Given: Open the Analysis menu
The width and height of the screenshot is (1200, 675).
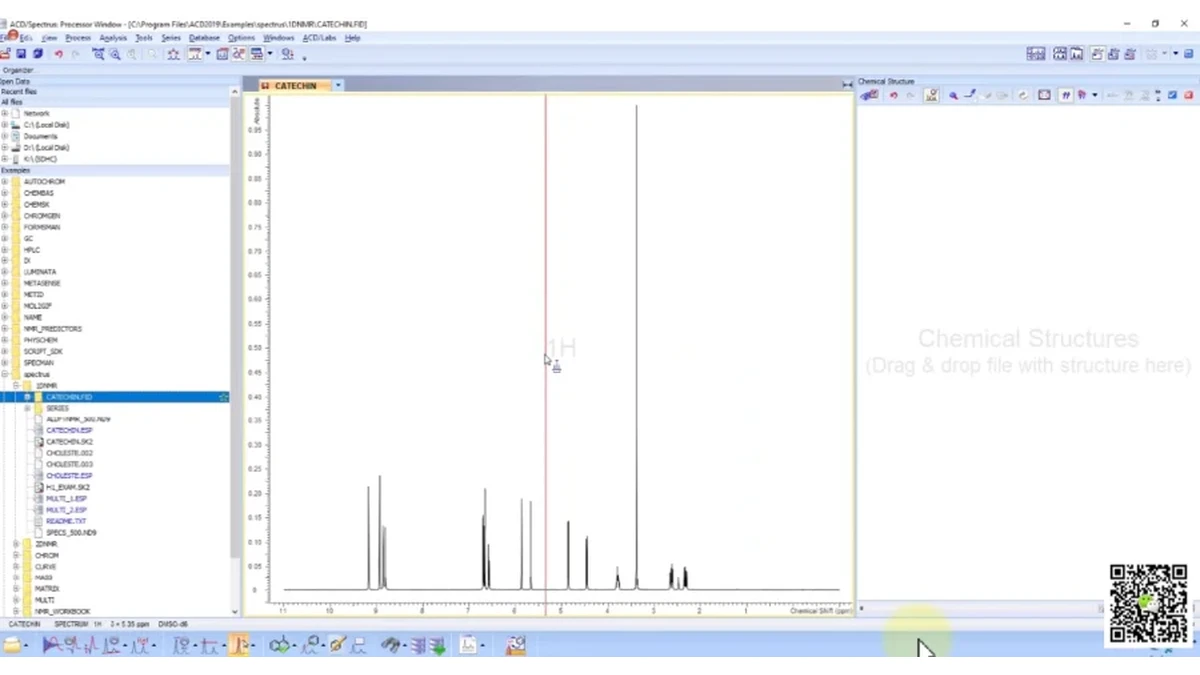Looking at the screenshot, I should (x=113, y=38).
